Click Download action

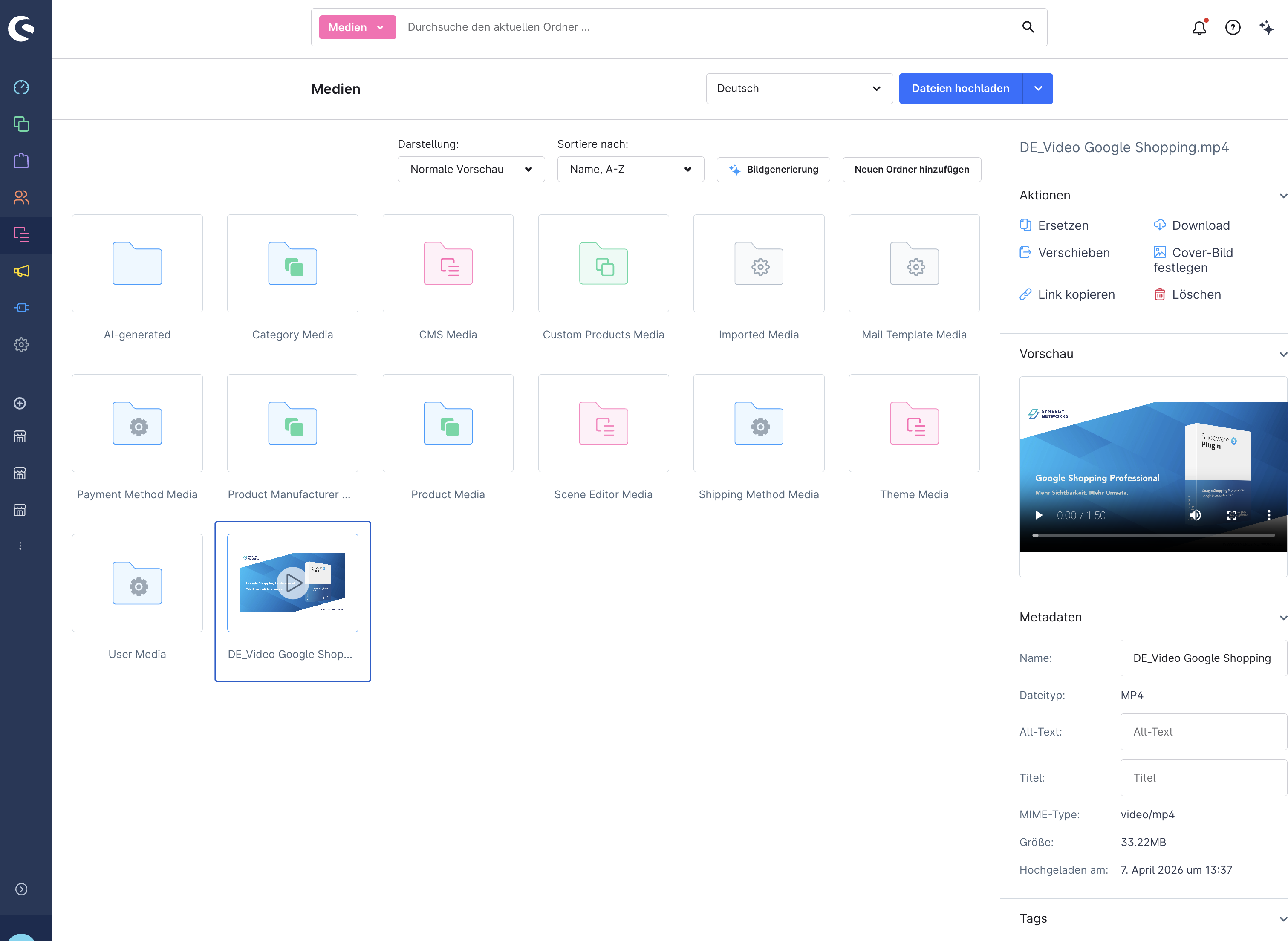[1191, 225]
